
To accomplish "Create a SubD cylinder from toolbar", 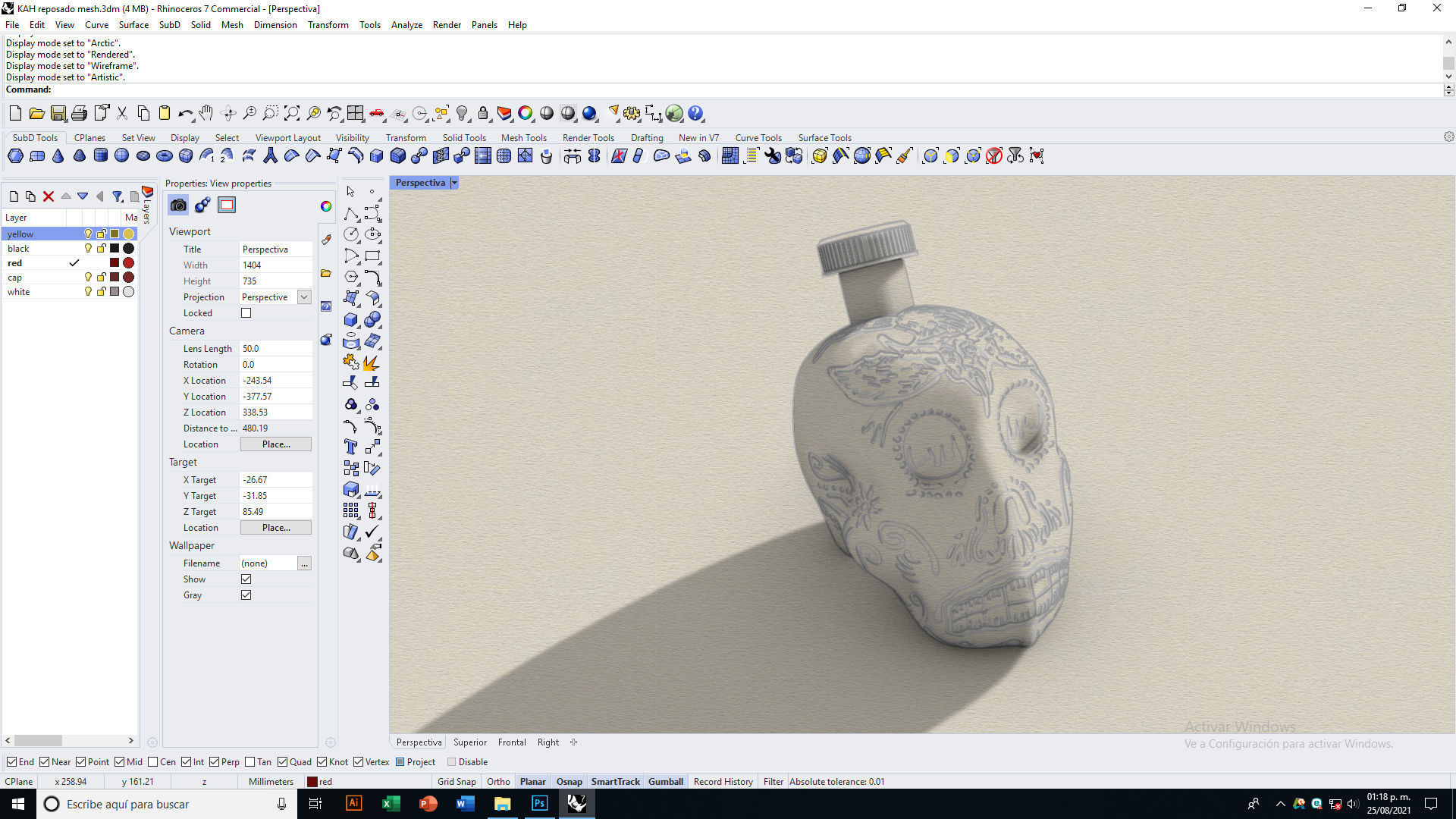I will click(x=100, y=156).
